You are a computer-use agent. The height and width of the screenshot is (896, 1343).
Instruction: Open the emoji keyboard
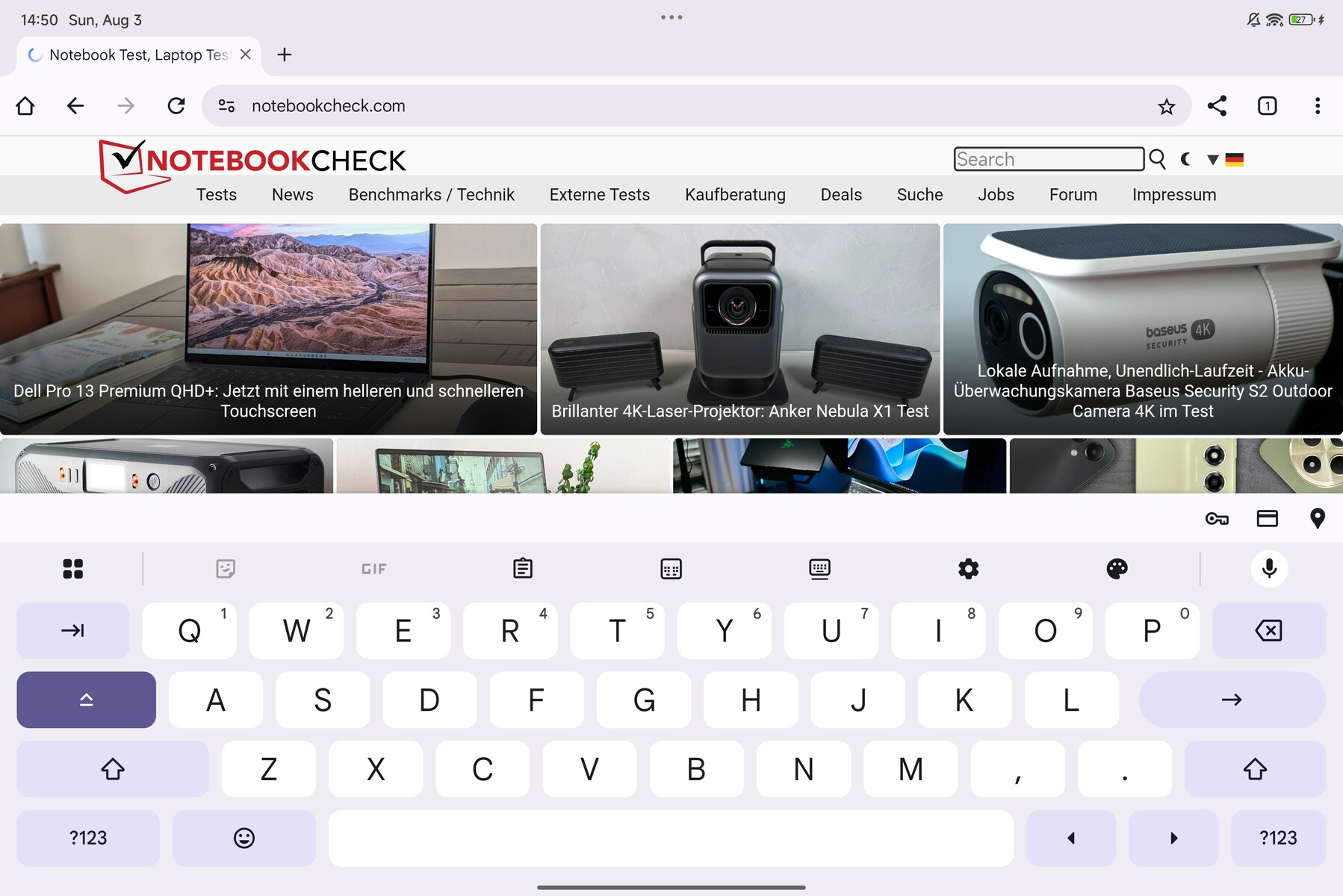(x=244, y=839)
